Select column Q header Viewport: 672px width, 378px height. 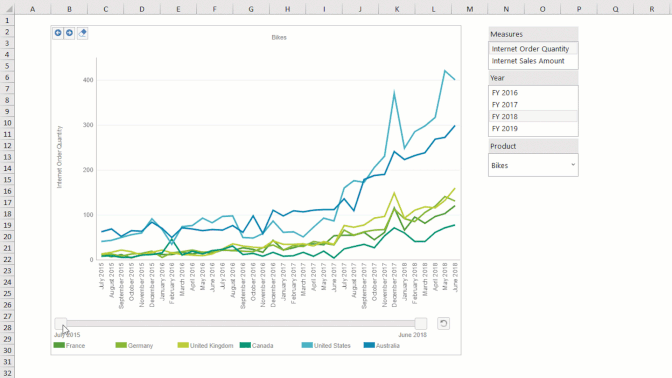[615, 9]
